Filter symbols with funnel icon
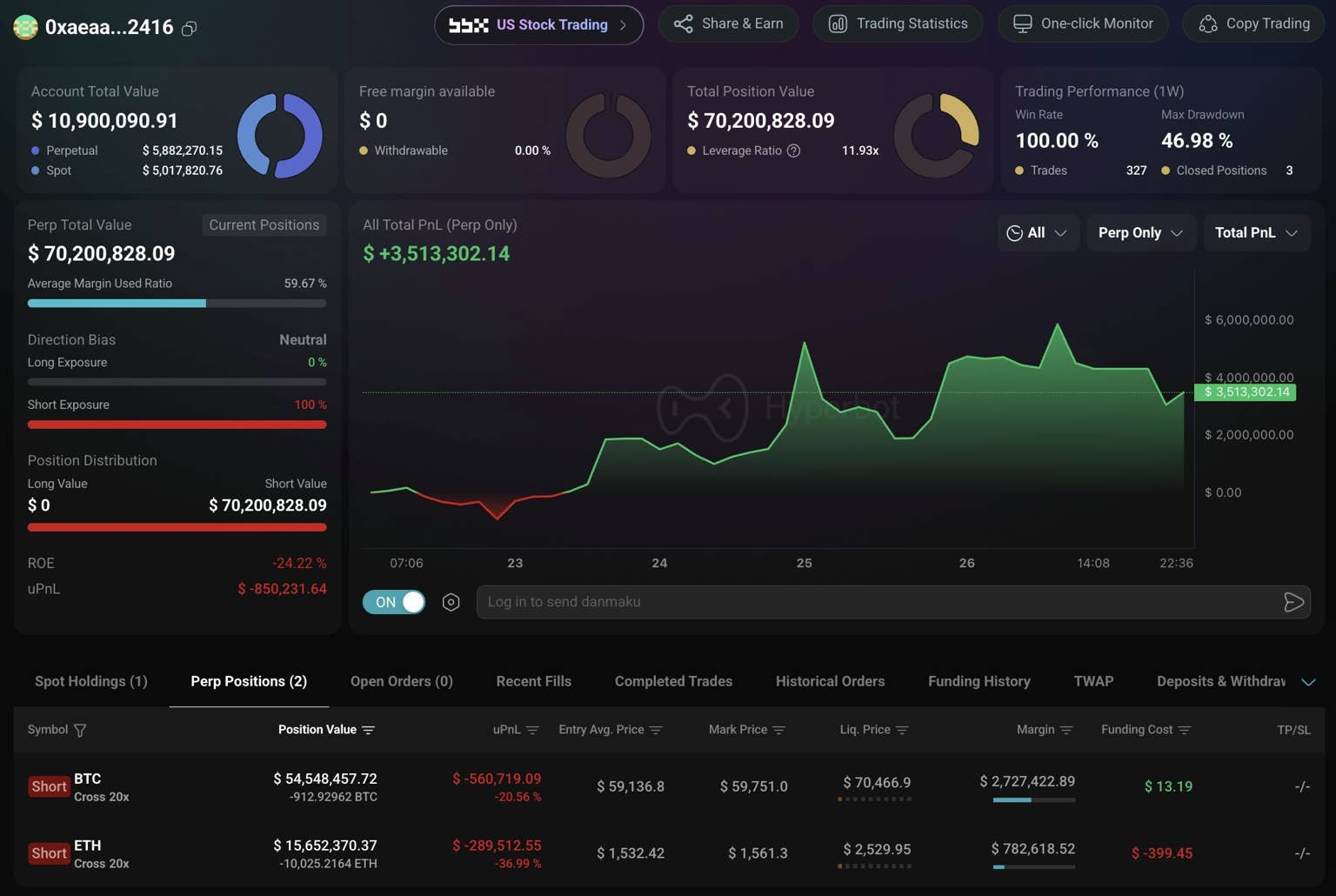1336x896 pixels. coord(80,730)
